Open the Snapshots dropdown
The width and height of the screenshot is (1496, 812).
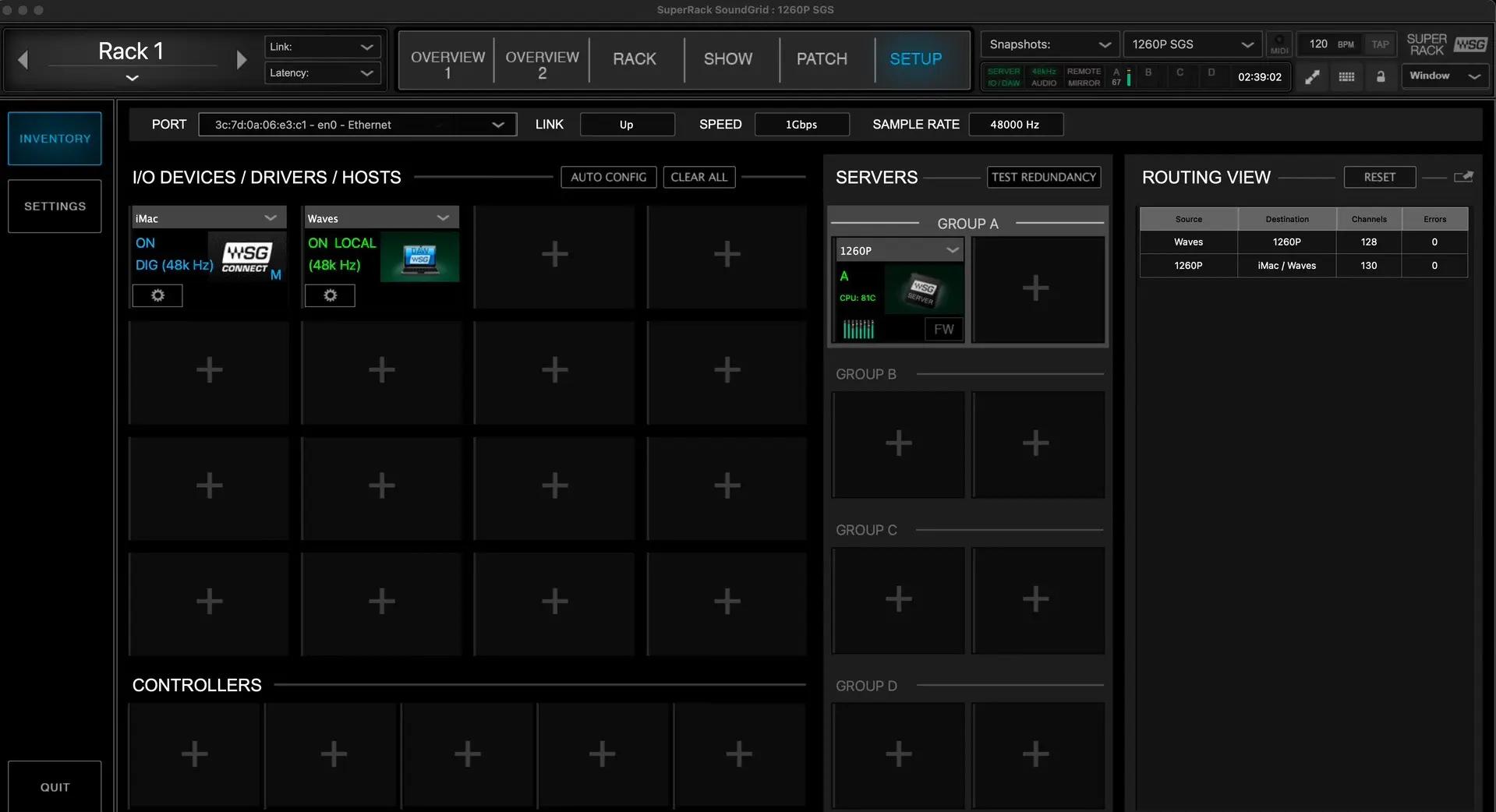pyautogui.click(x=1050, y=44)
